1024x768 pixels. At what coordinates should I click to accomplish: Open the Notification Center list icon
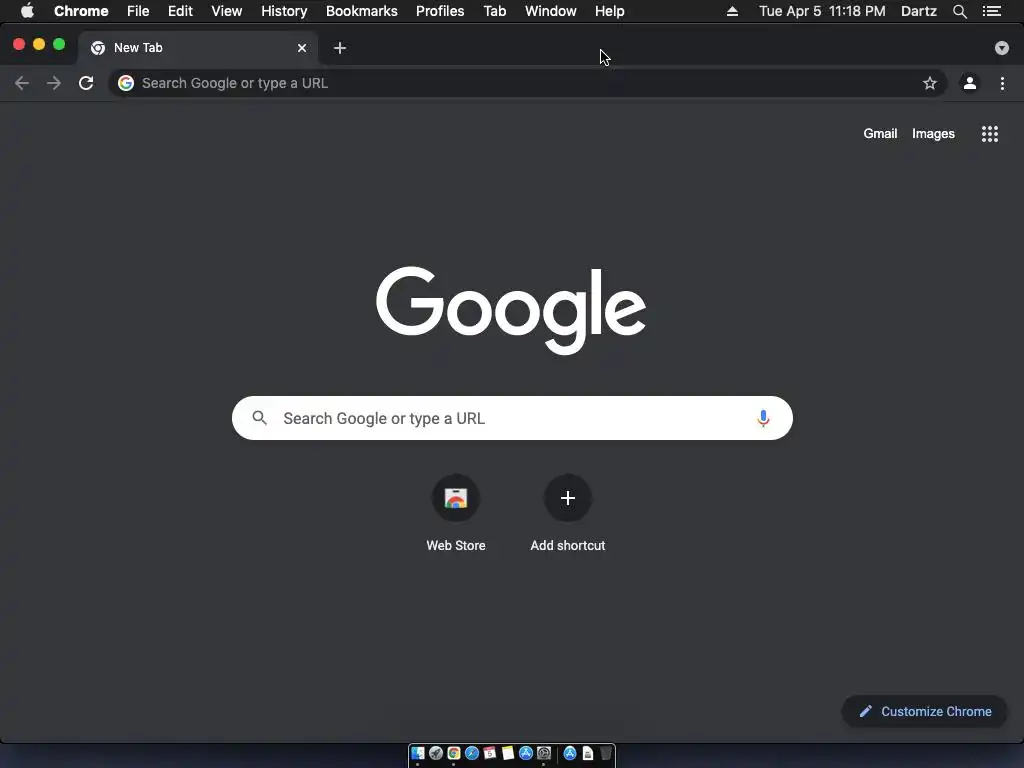992,11
